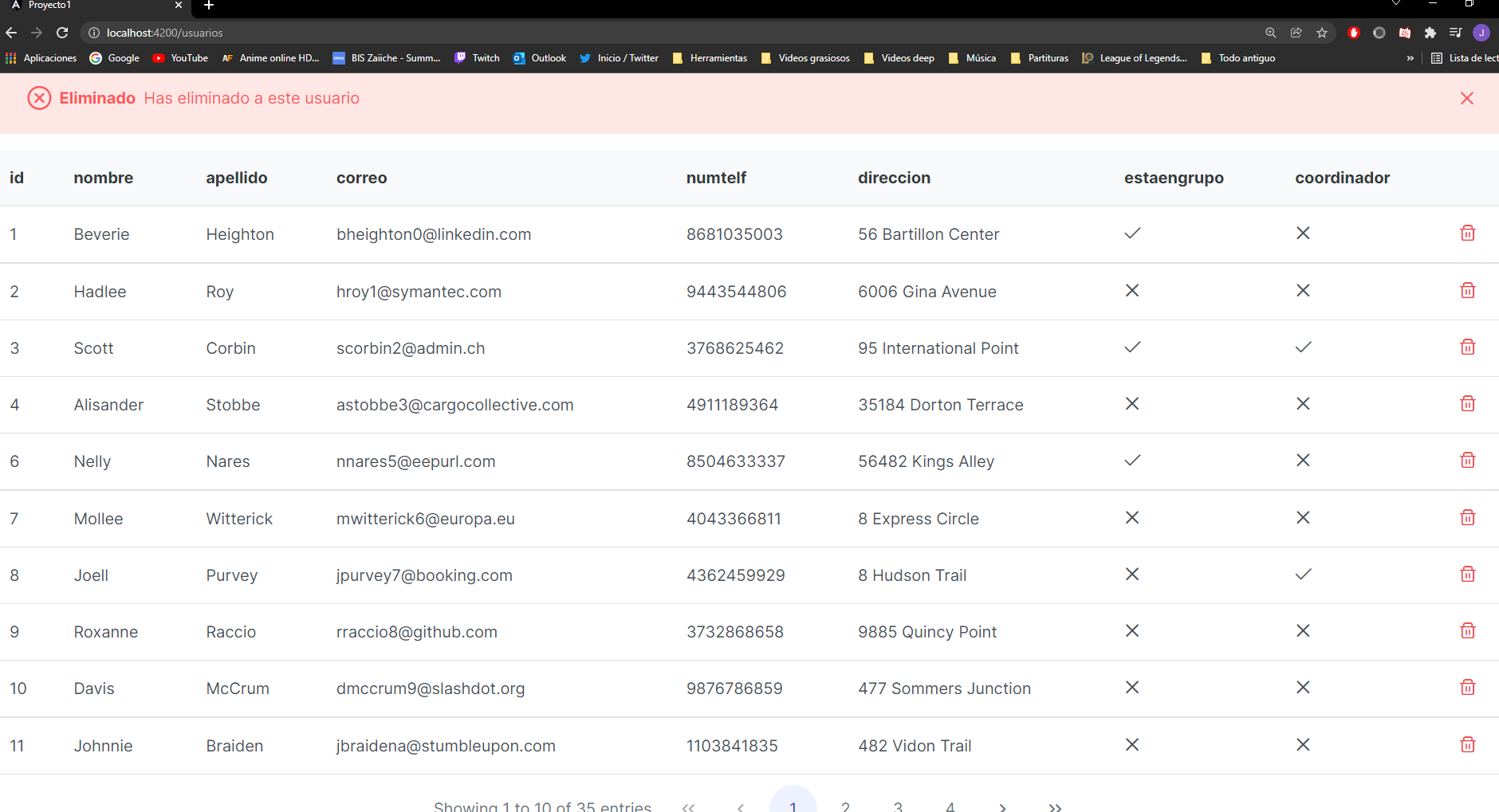Toggle estaengrupo X for Hadlee Roy
Screen dimensions: 1499x812
click(1132, 290)
